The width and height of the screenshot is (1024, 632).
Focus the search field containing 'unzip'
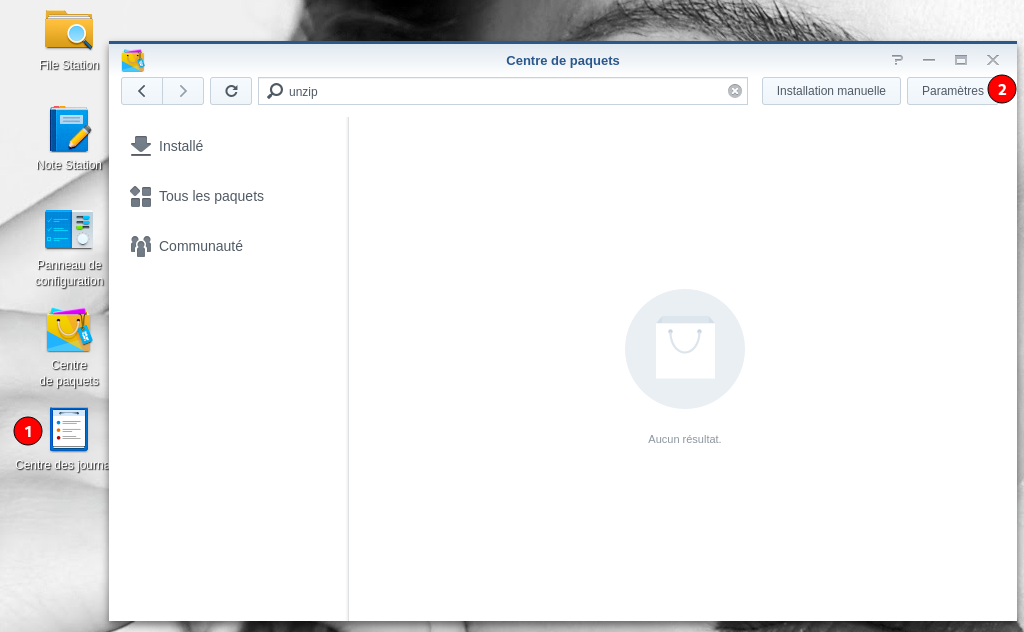(500, 91)
